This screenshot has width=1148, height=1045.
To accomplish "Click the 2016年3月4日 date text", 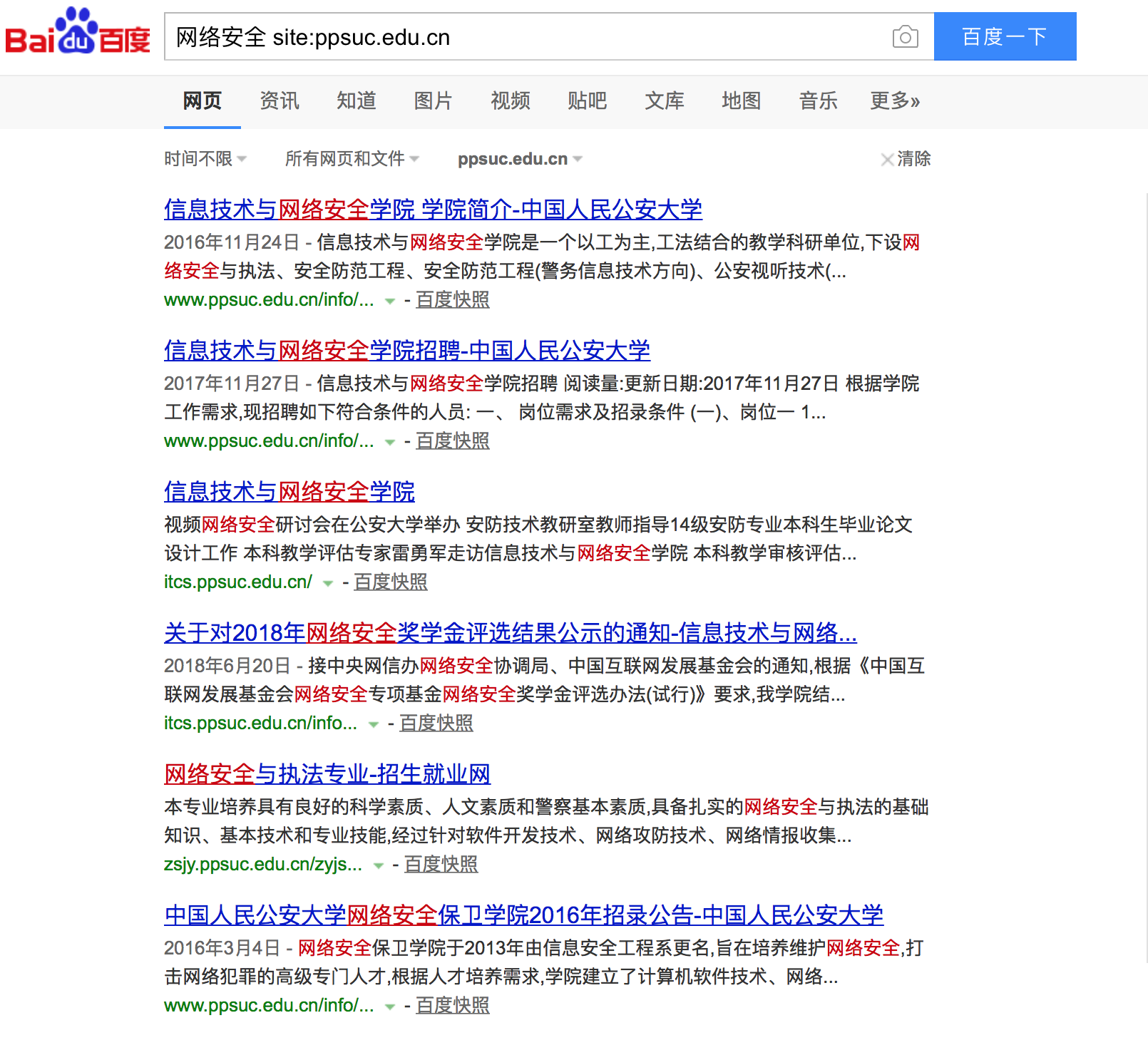I will pyautogui.click(x=222, y=948).
